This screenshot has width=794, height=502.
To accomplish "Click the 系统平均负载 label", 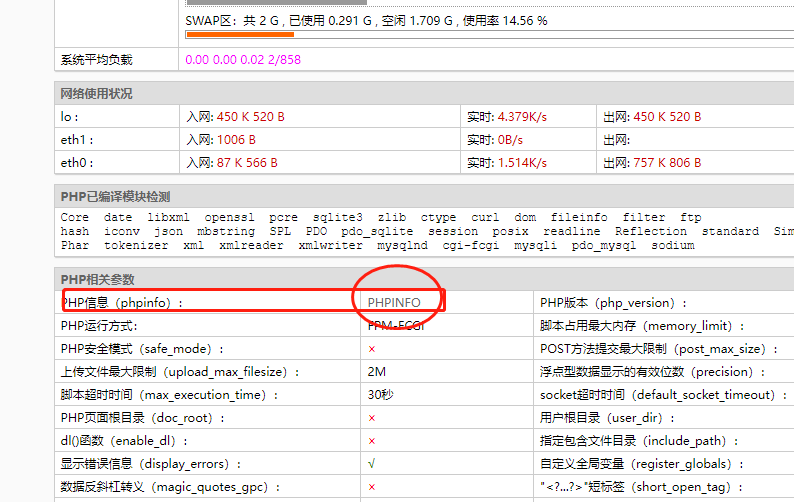I will (x=96, y=60).
